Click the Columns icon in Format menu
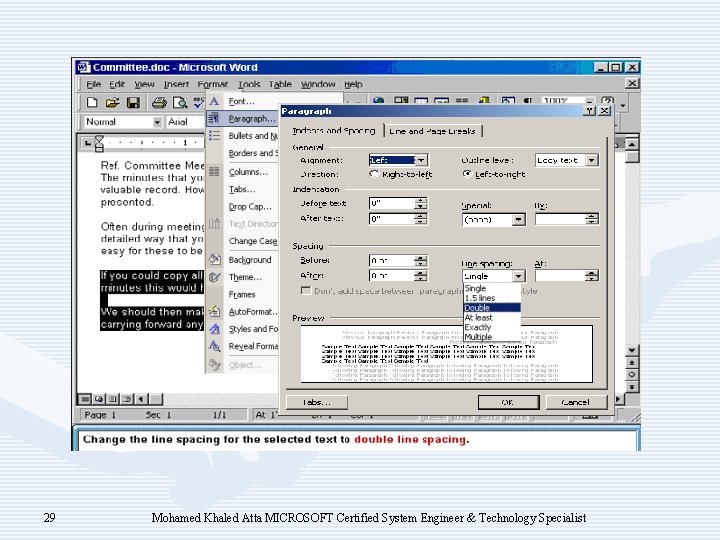 (214, 171)
